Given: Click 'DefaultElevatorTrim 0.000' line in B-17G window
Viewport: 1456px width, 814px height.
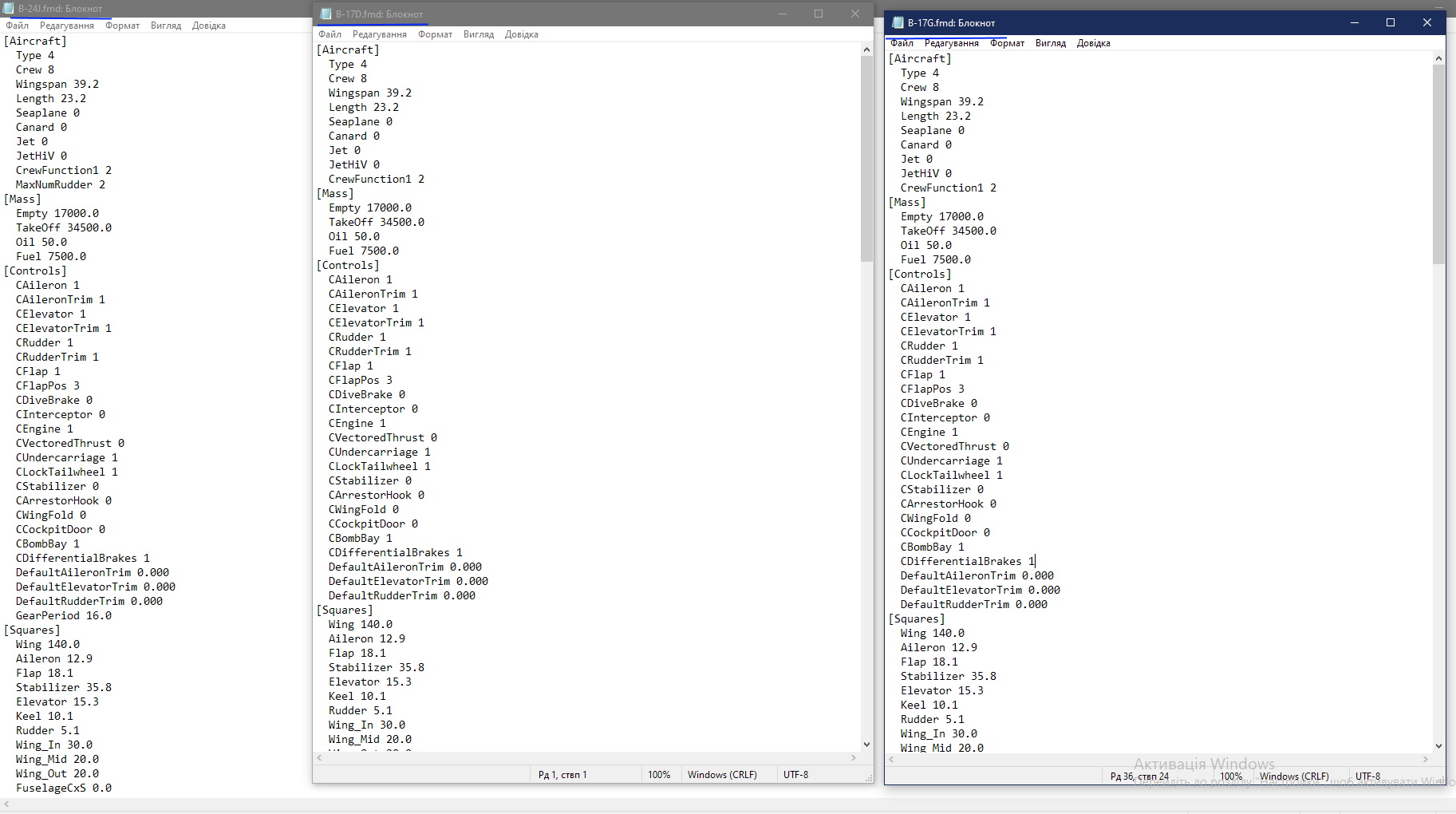Looking at the screenshot, I should click(x=981, y=590).
